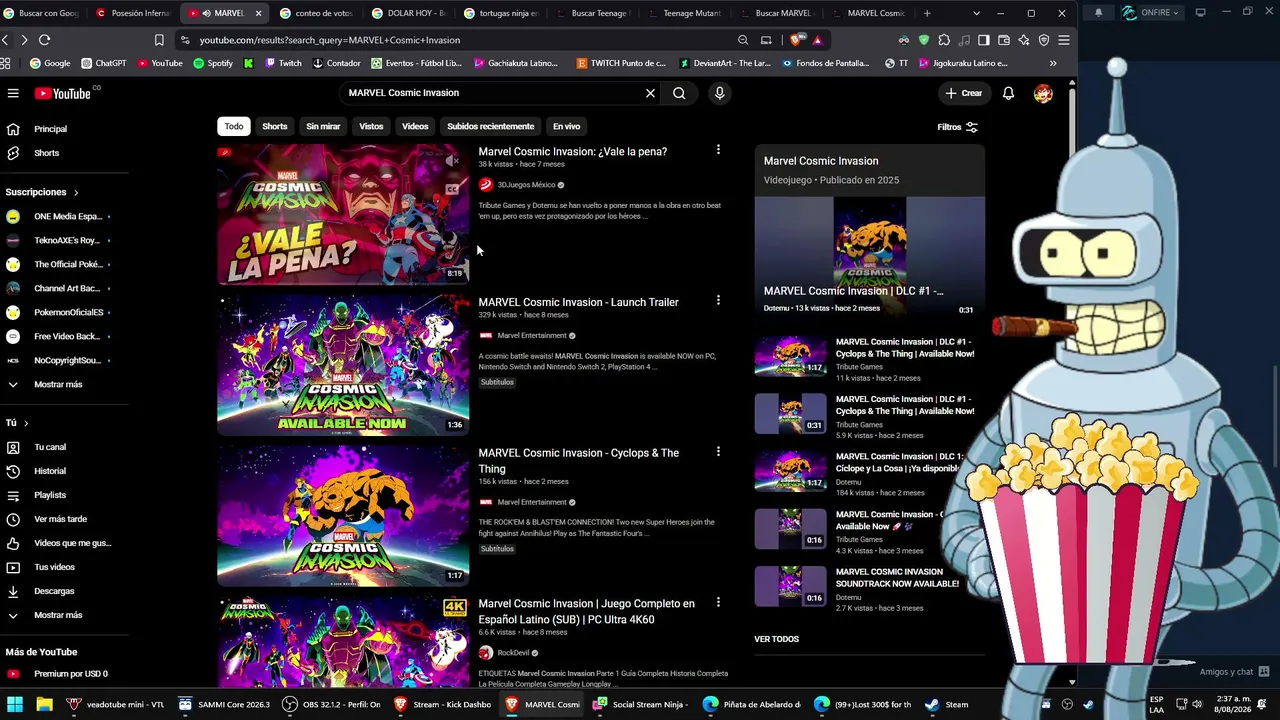Bookmark this page in the address bar

159,40
